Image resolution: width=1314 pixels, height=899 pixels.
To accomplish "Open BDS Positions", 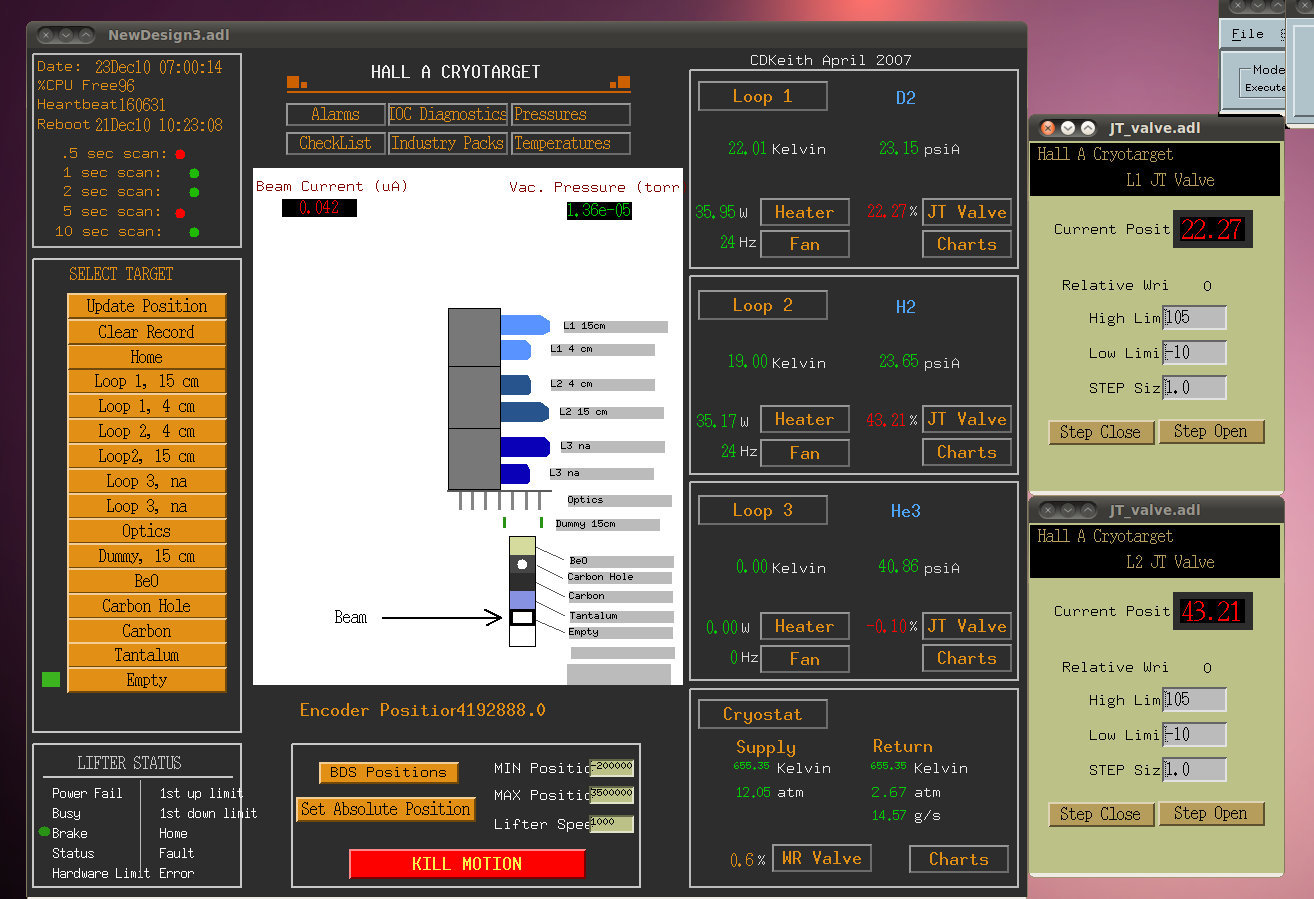I will pos(389,773).
